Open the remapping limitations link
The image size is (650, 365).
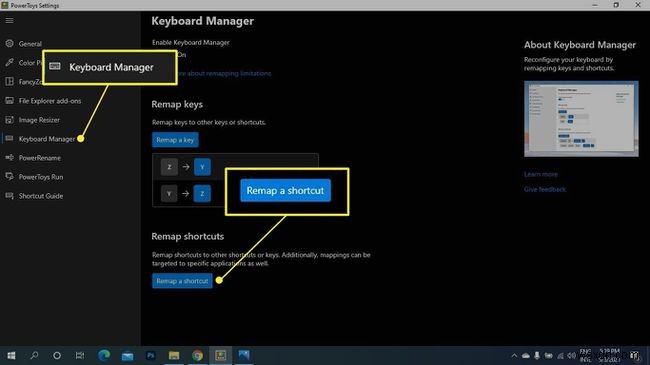pos(224,73)
